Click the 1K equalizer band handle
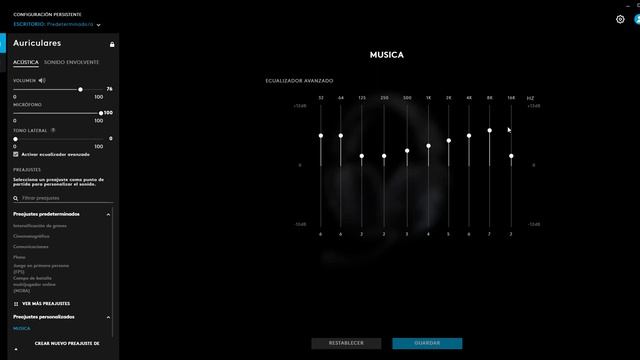 tap(428, 146)
